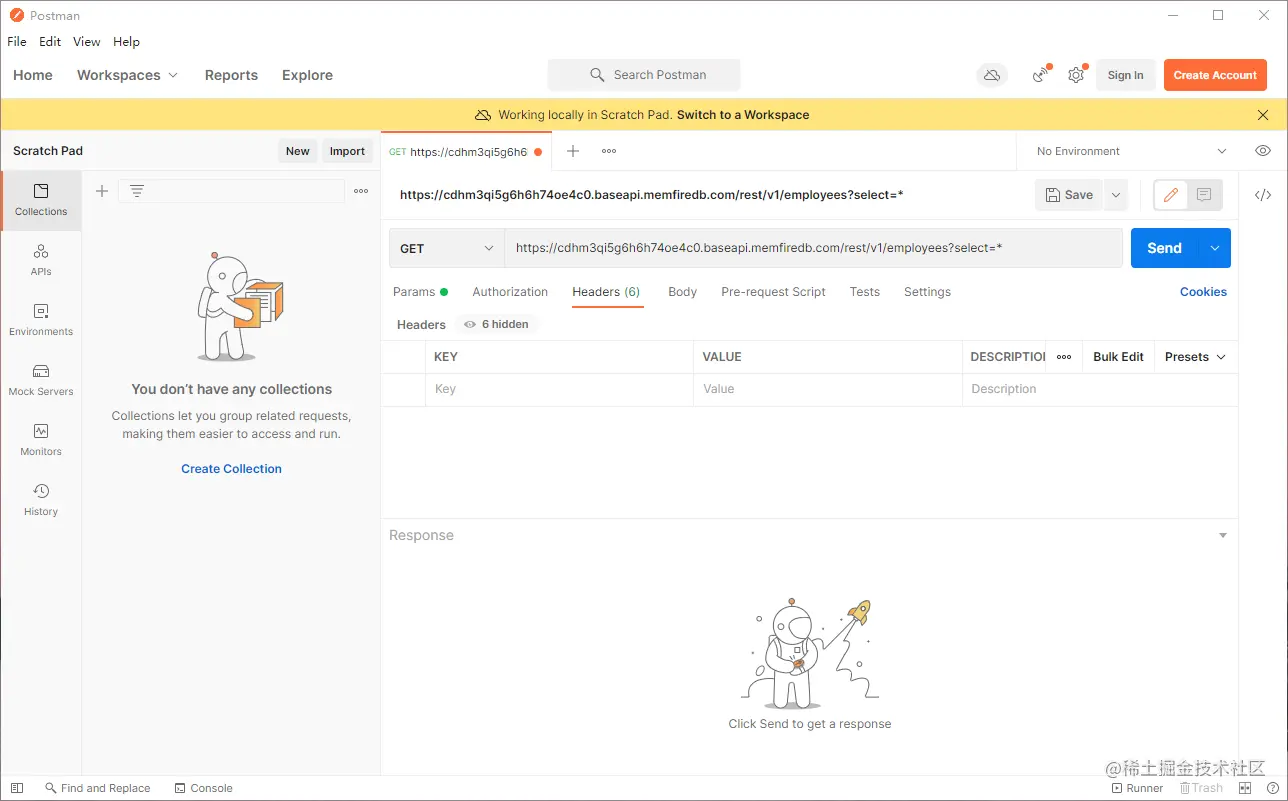The image size is (1288, 801).
Task: Open a new request tab with plus
Action: coord(573,151)
